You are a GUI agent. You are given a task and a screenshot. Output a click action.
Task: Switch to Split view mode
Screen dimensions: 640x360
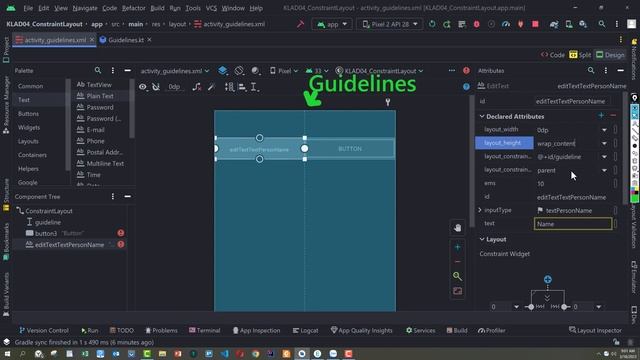coord(580,55)
